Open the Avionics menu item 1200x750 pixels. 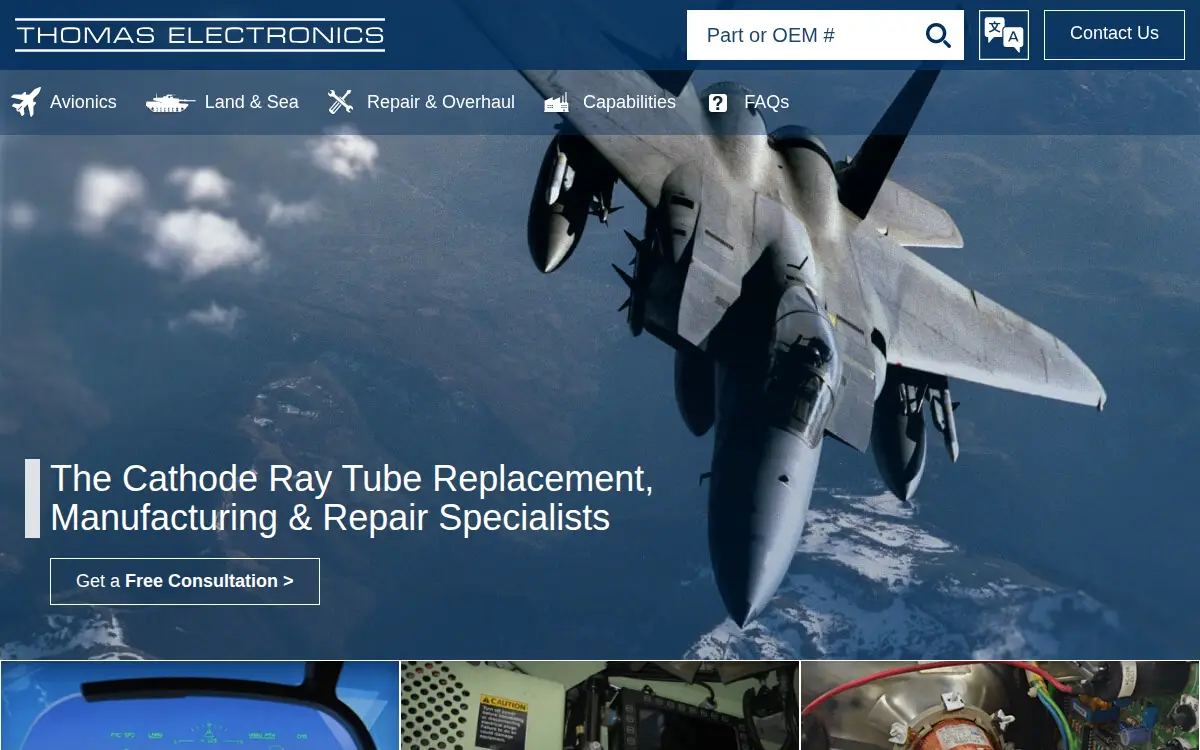pos(83,102)
